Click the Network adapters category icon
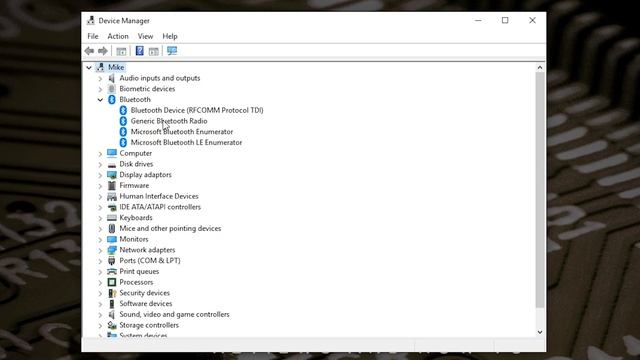Image resolution: width=640 pixels, height=360 pixels. coord(112,250)
